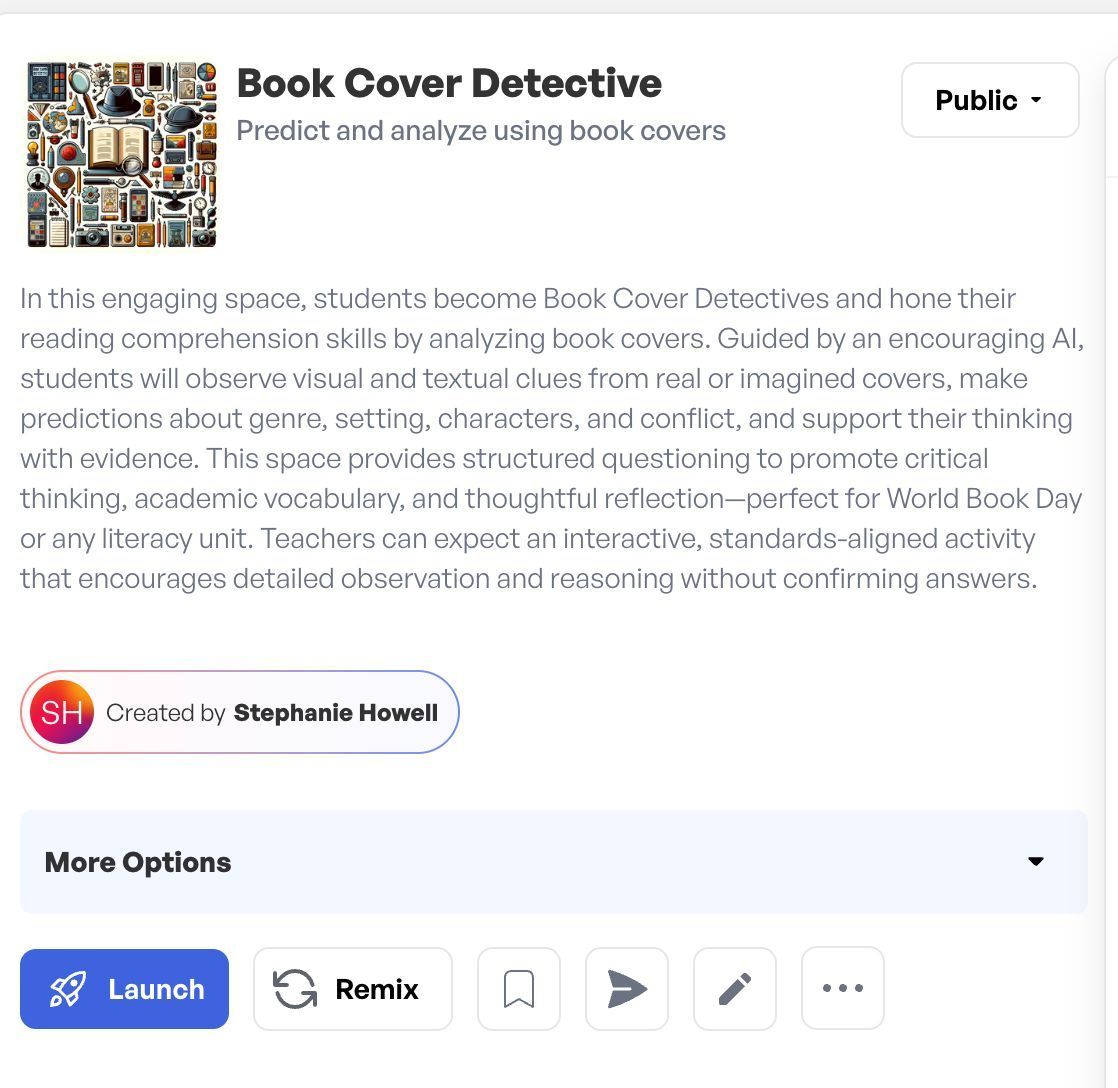Share via the paper plane icon
Viewport: 1118px width, 1088px height.
[x=627, y=988]
